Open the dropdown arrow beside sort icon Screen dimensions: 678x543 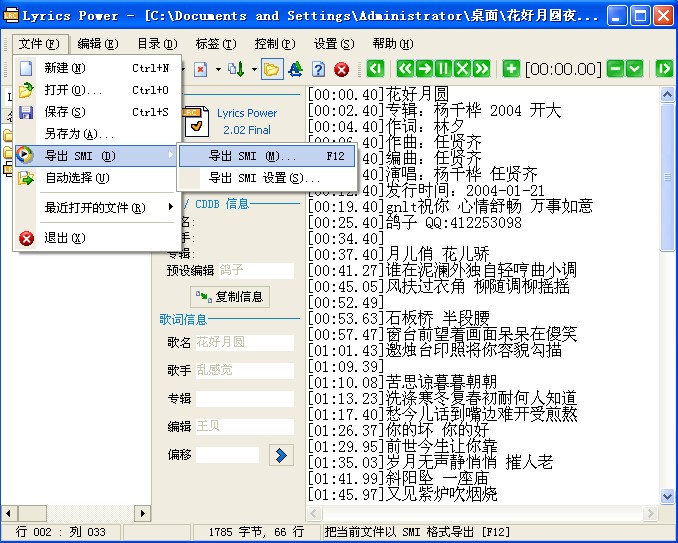tap(252, 69)
